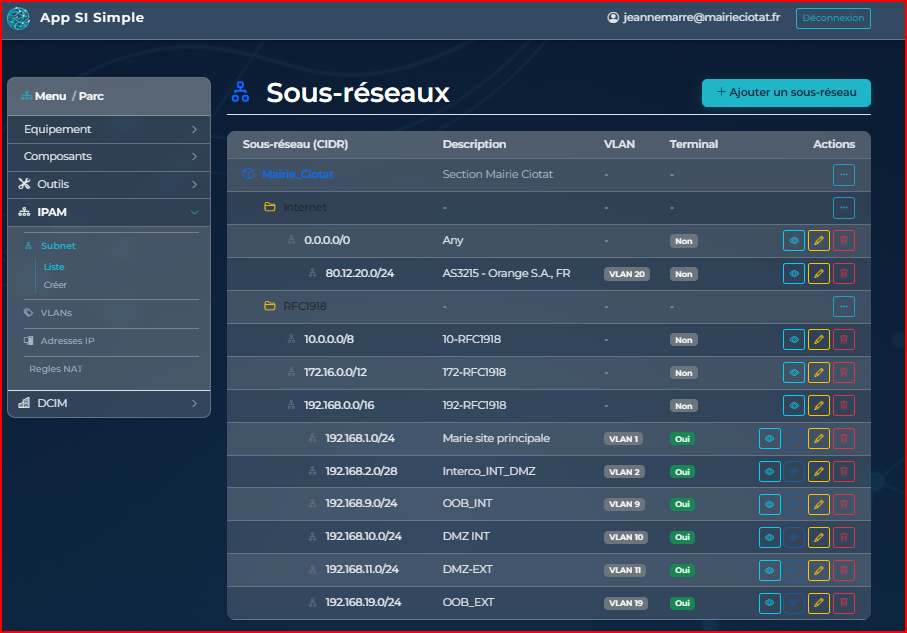Delete the 172.16.0.0/12 subnet
Viewport: 907px width, 633px height.
point(844,373)
